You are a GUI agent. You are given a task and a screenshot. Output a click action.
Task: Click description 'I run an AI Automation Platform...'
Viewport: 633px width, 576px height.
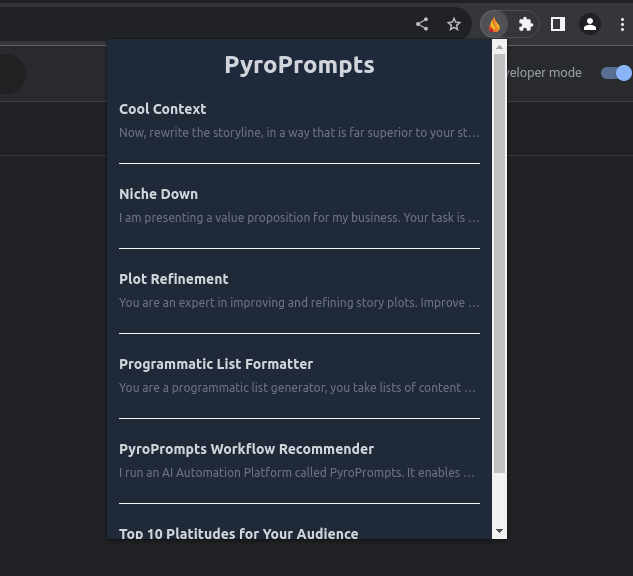coord(297,472)
